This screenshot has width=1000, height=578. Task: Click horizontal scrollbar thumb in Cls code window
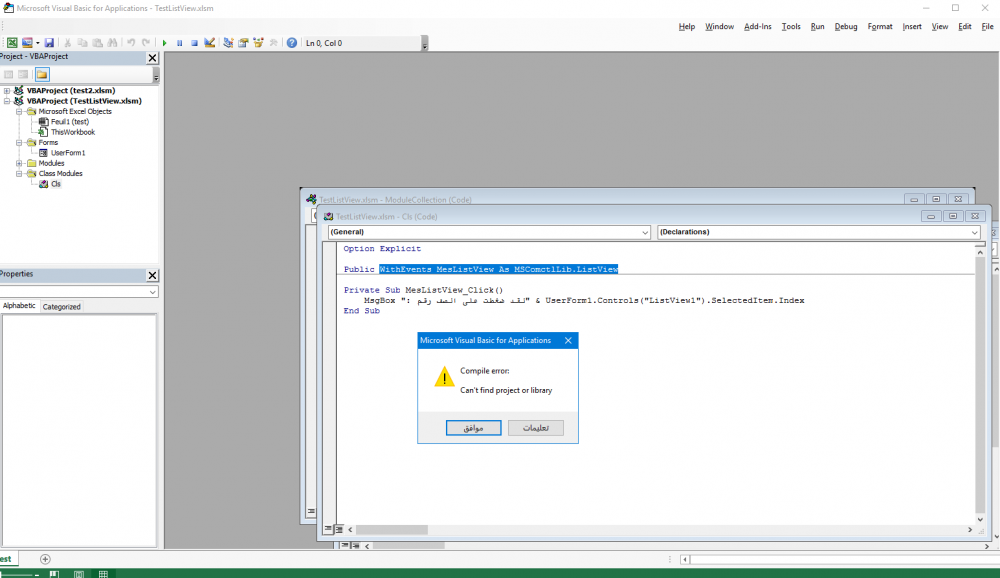pos(392,530)
